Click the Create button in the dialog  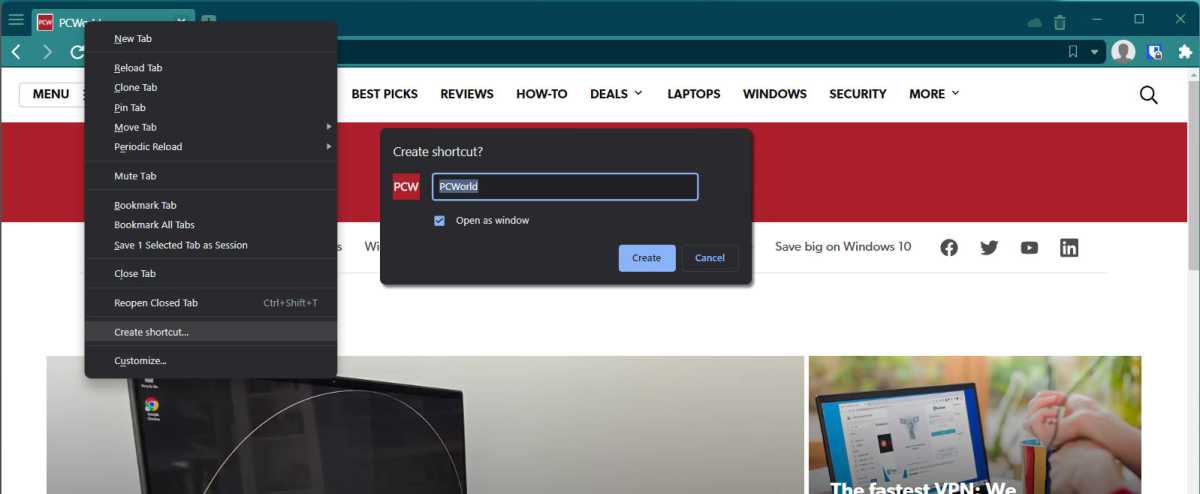[x=647, y=258]
